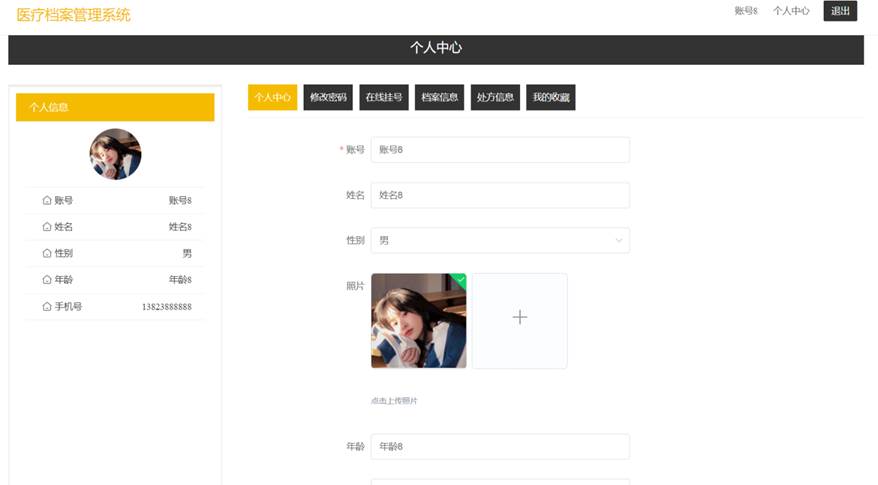The image size is (878, 485).
Task: Click sidebar value 姓名8
Action: point(180,227)
